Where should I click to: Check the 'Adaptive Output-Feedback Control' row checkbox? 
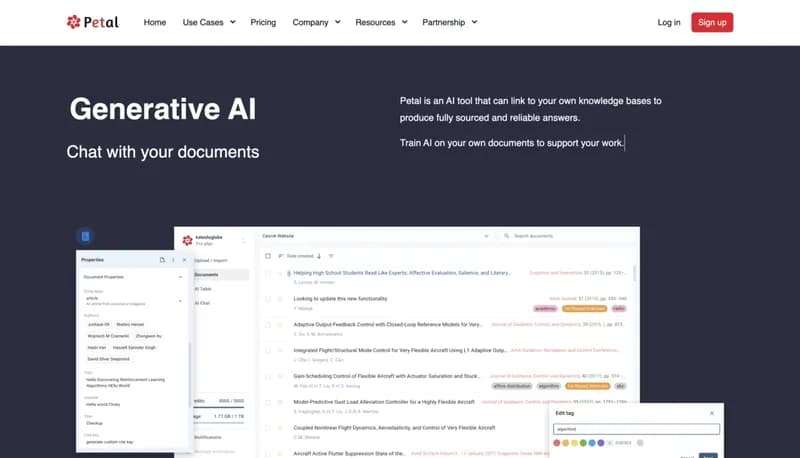click(268, 325)
